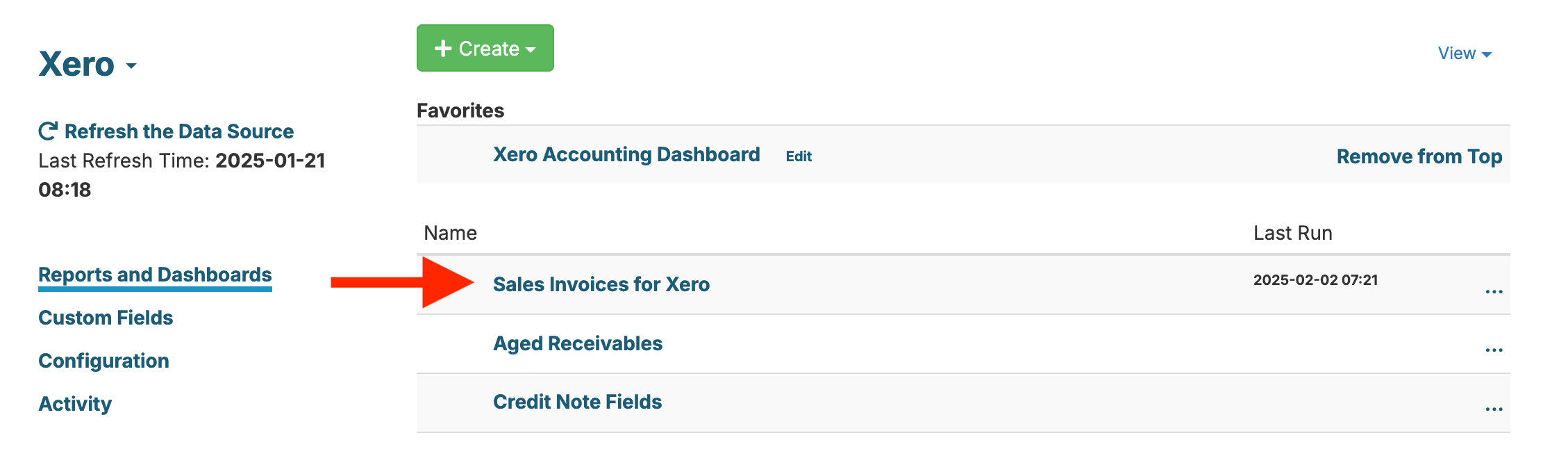Open the Credit Note Fields report
The width and height of the screenshot is (1568, 449).
coord(577,402)
